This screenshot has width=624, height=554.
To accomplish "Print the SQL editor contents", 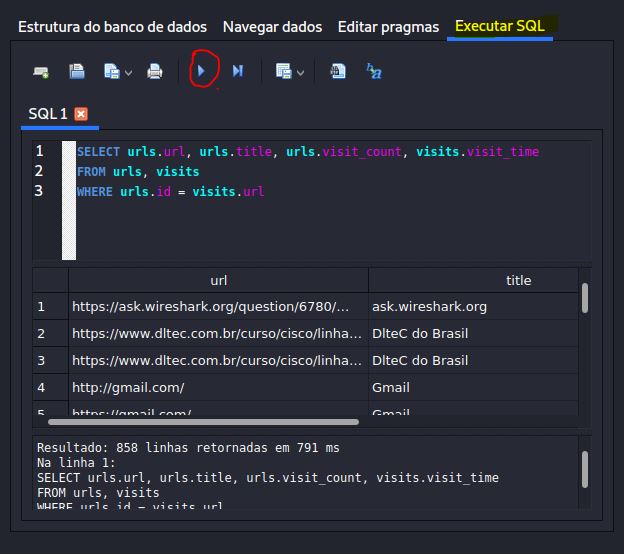I will pyautogui.click(x=155, y=71).
